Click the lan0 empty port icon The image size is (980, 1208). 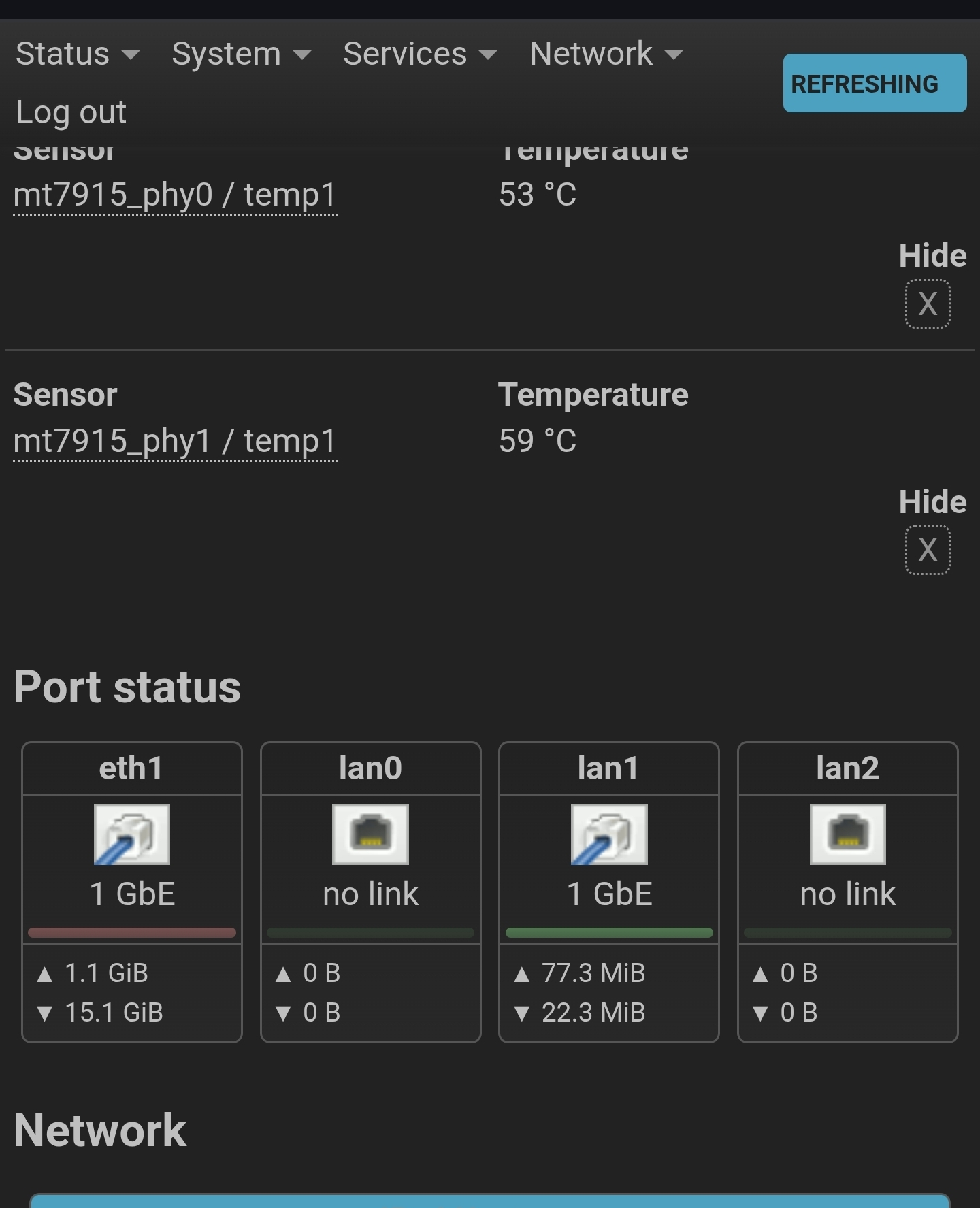[x=370, y=834]
